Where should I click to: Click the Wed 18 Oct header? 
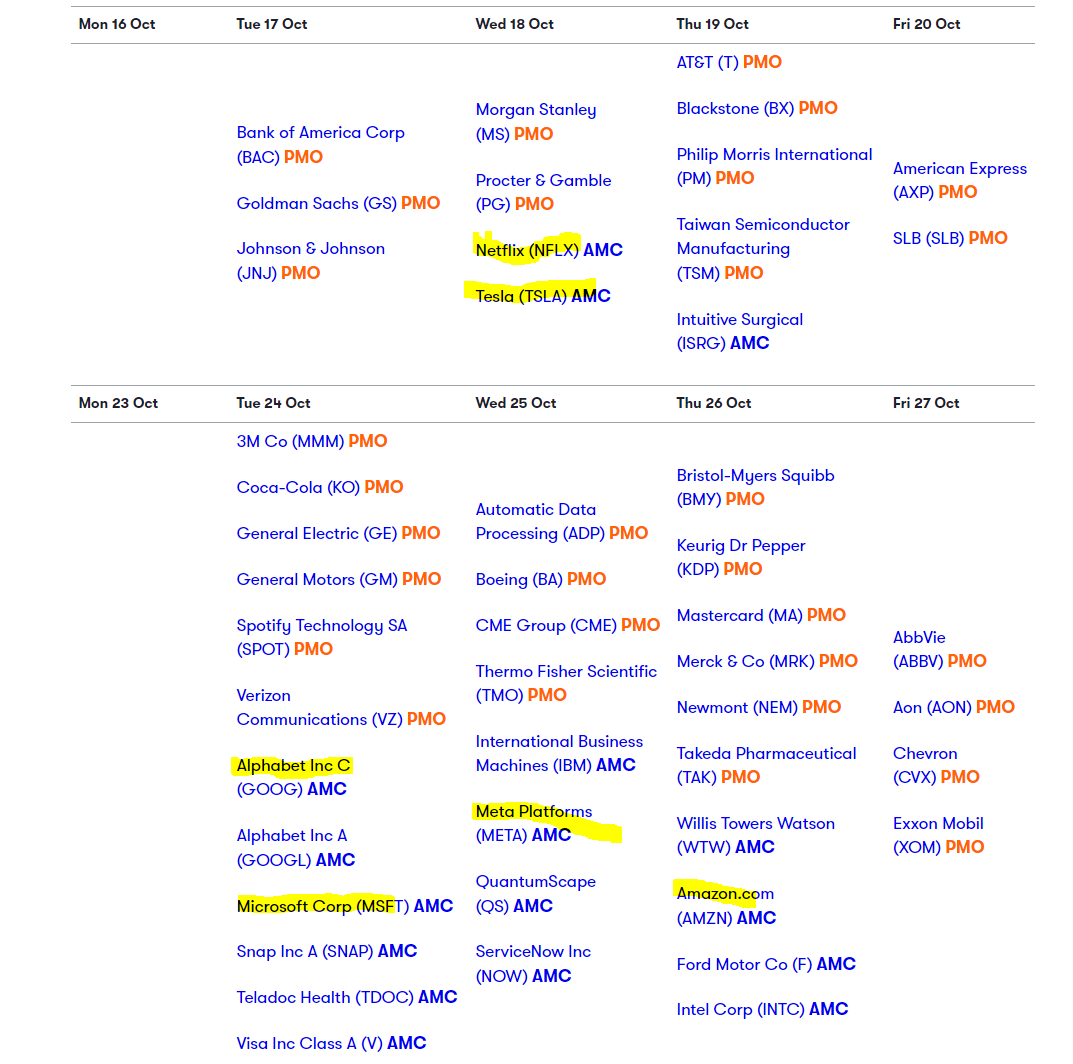pyautogui.click(x=515, y=24)
